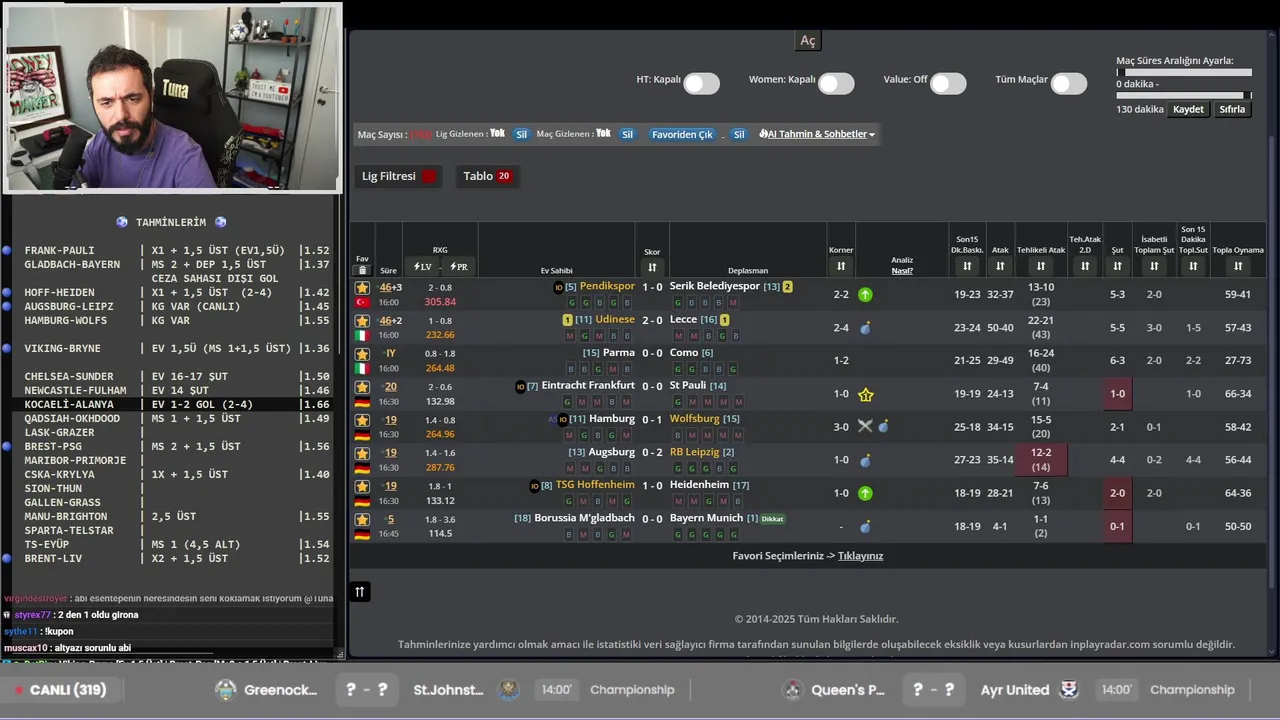Click the Kaydet button

click(1188, 109)
